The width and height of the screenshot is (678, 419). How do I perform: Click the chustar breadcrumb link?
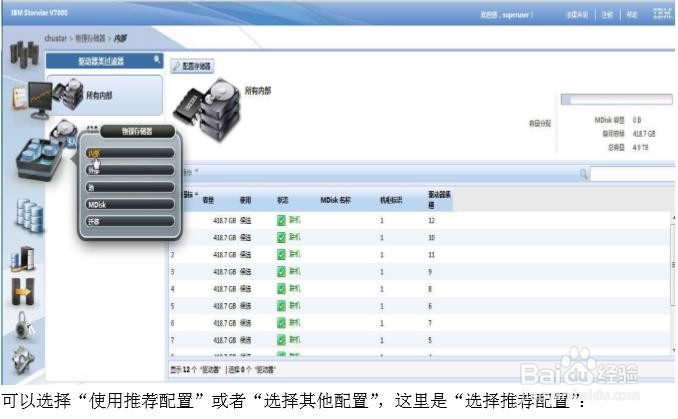56,38
